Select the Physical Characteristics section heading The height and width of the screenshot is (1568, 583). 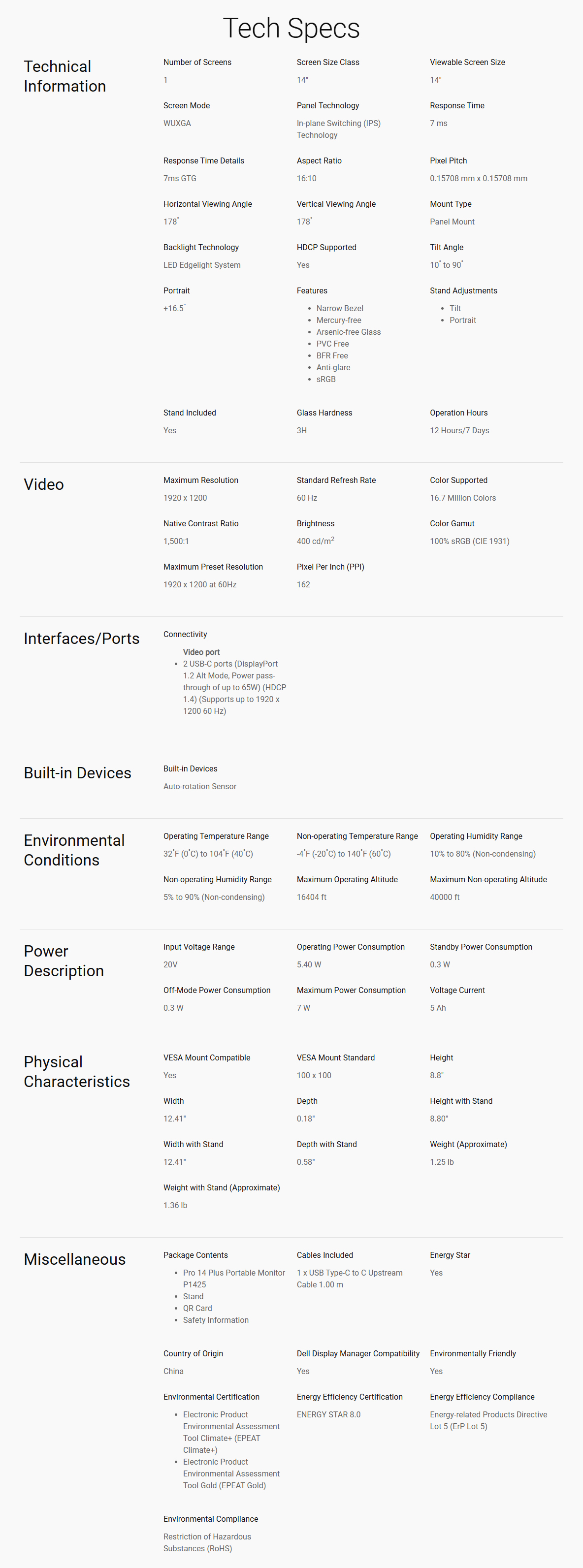77,1072
